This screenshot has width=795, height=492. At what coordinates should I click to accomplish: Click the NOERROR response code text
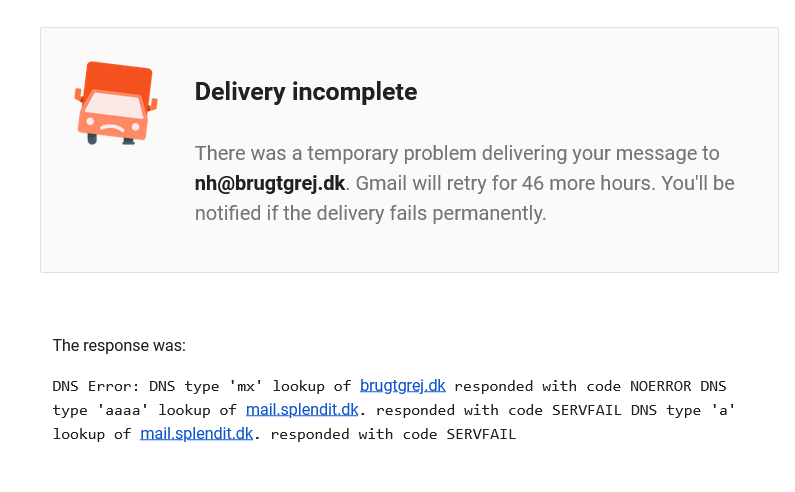661,386
